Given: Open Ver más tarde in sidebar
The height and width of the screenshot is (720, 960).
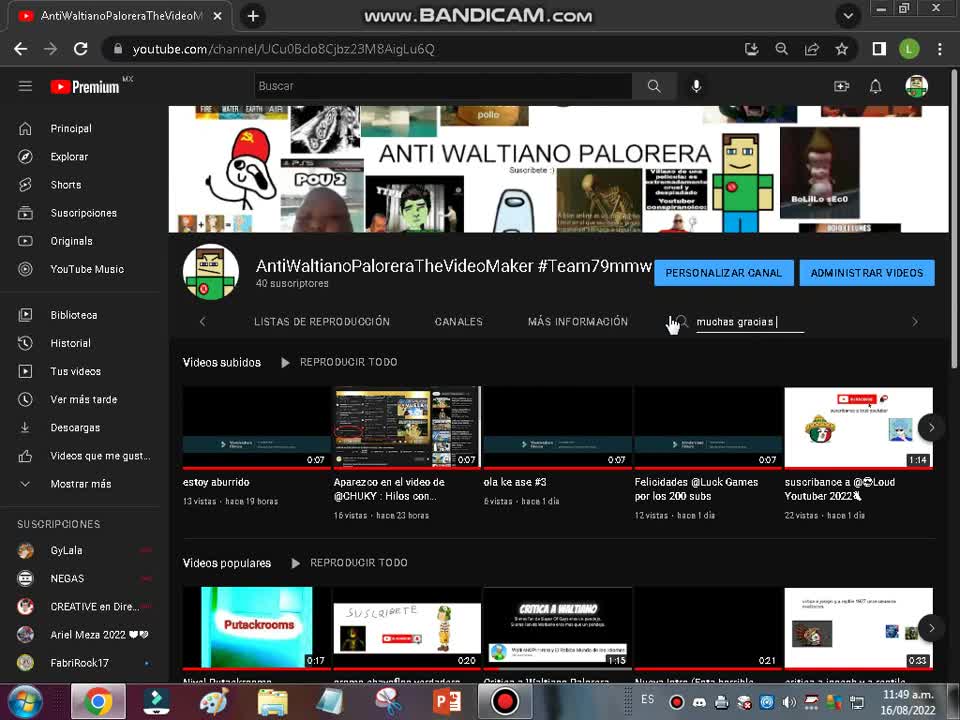Looking at the screenshot, I should pyautogui.click(x=84, y=400).
